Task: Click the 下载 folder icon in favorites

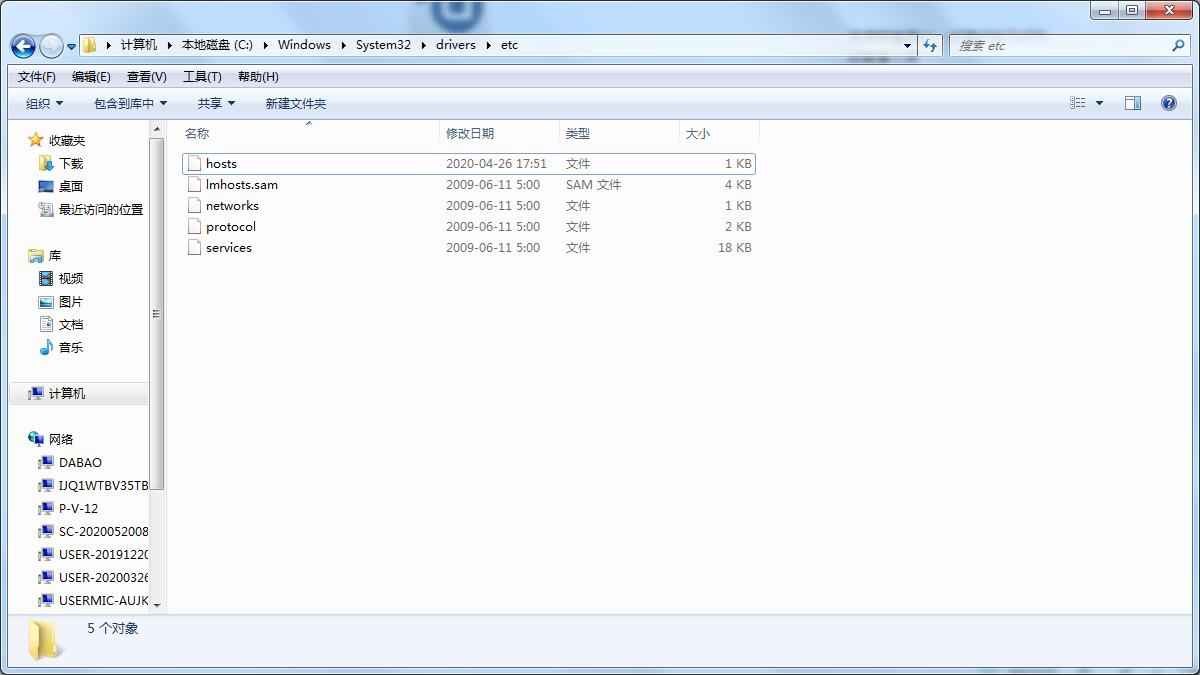Action: tap(45, 163)
